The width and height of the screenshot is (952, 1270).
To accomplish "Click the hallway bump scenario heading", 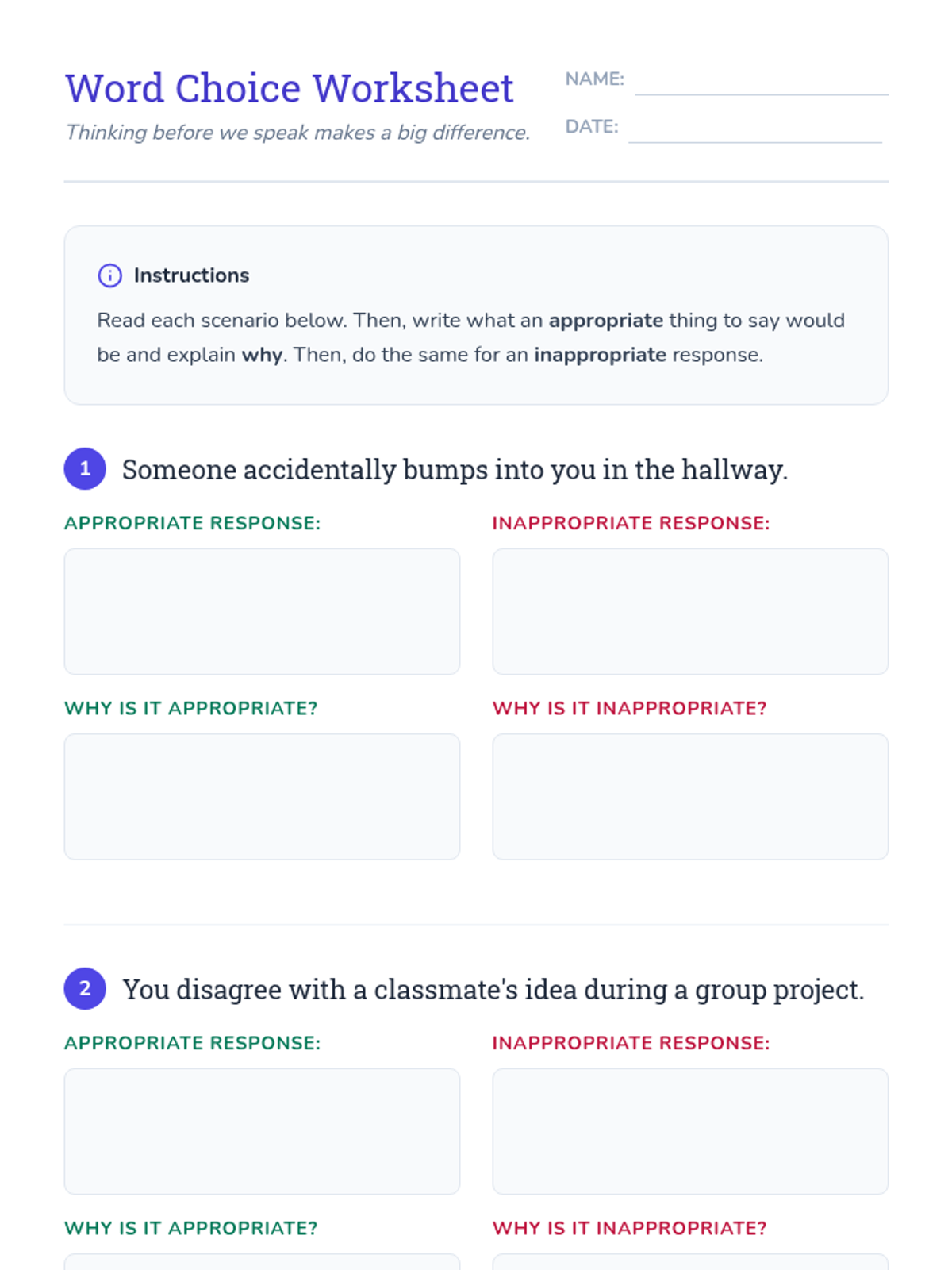I will pos(455,469).
